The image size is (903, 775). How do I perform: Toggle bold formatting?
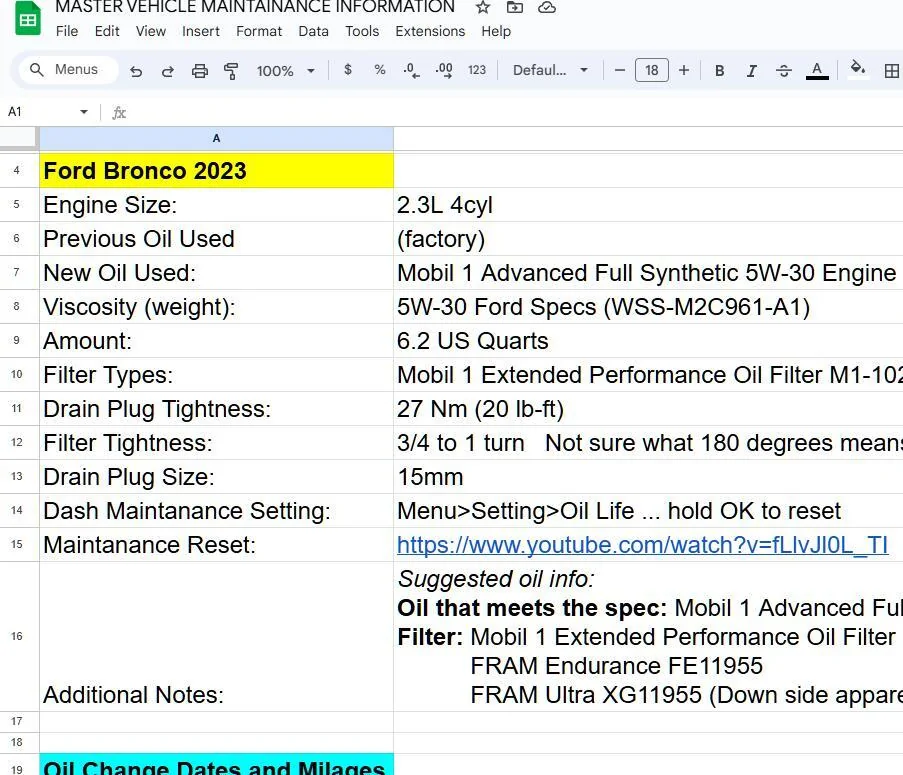coord(719,71)
